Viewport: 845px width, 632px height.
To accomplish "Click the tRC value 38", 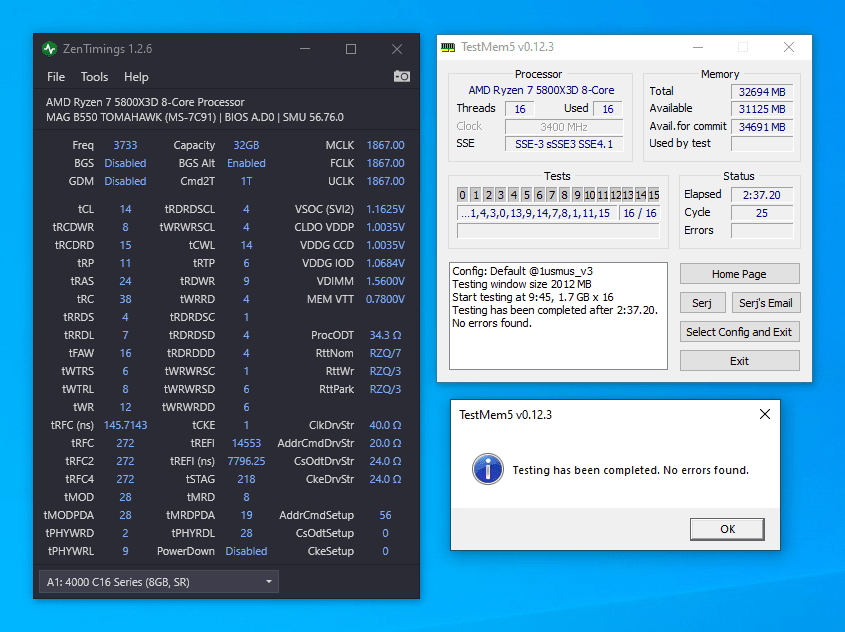I will tap(125, 300).
